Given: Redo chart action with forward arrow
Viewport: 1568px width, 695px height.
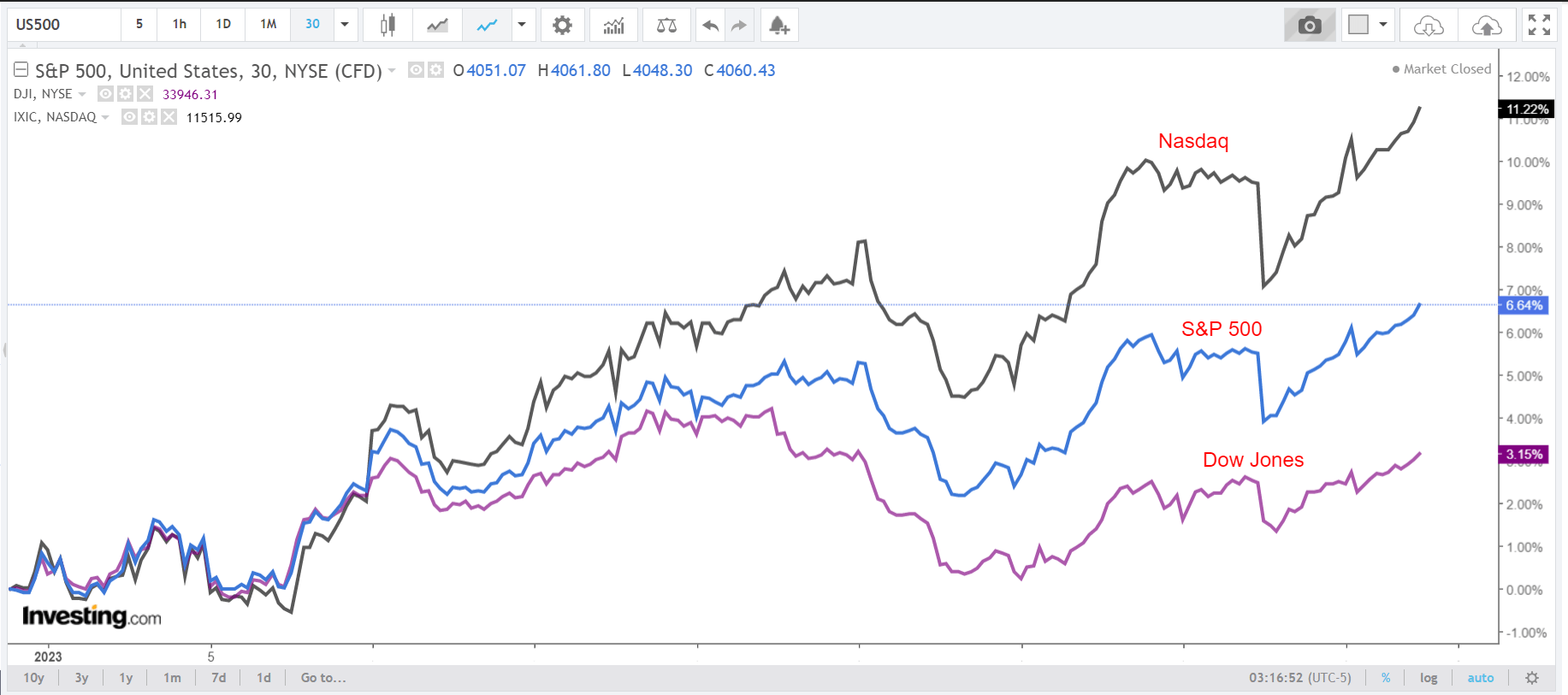Looking at the screenshot, I should [739, 25].
